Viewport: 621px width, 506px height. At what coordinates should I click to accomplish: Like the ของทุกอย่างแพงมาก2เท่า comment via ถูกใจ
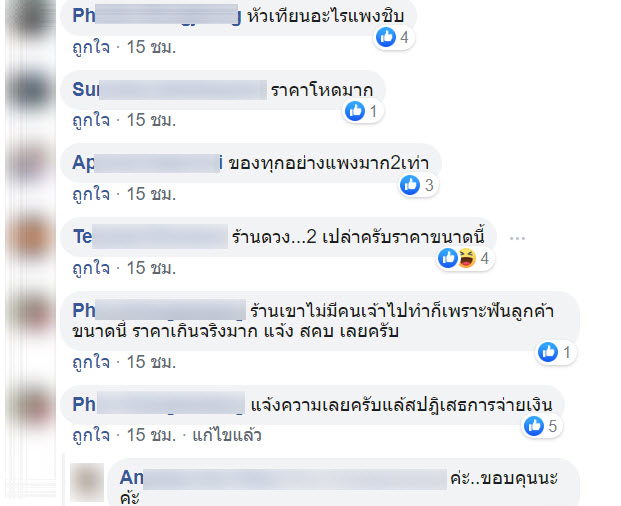pyautogui.click(x=91, y=194)
